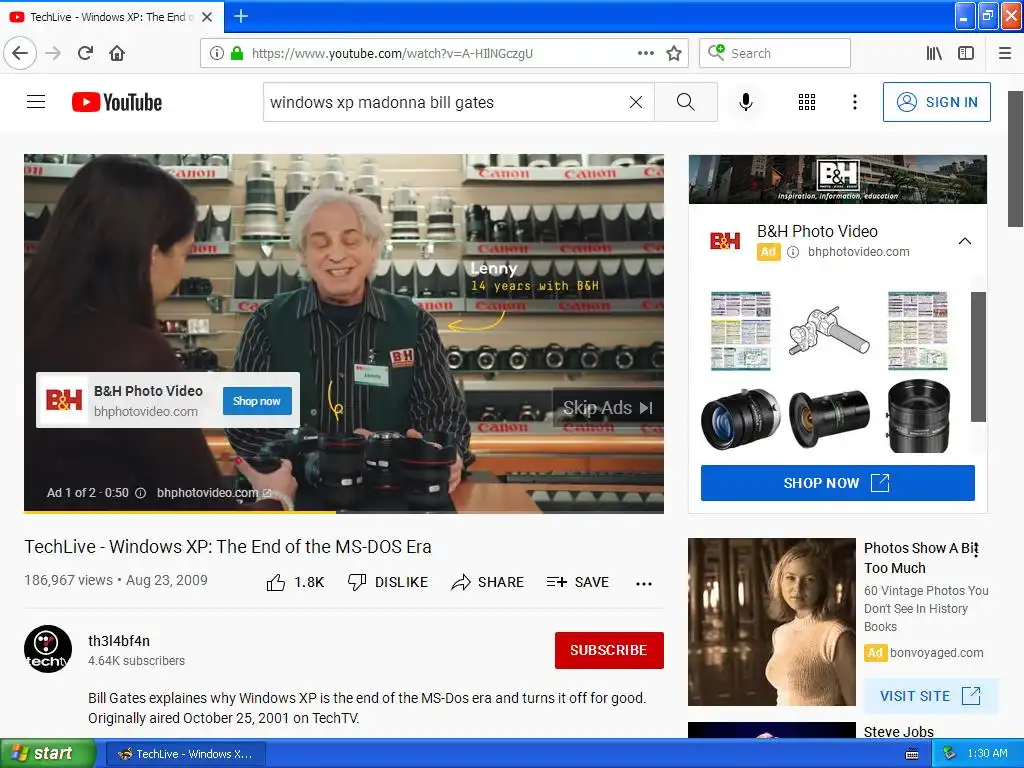The height and width of the screenshot is (768, 1024).
Task: Open the Windows start menu
Action: pyautogui.click(x=48, y=754)
